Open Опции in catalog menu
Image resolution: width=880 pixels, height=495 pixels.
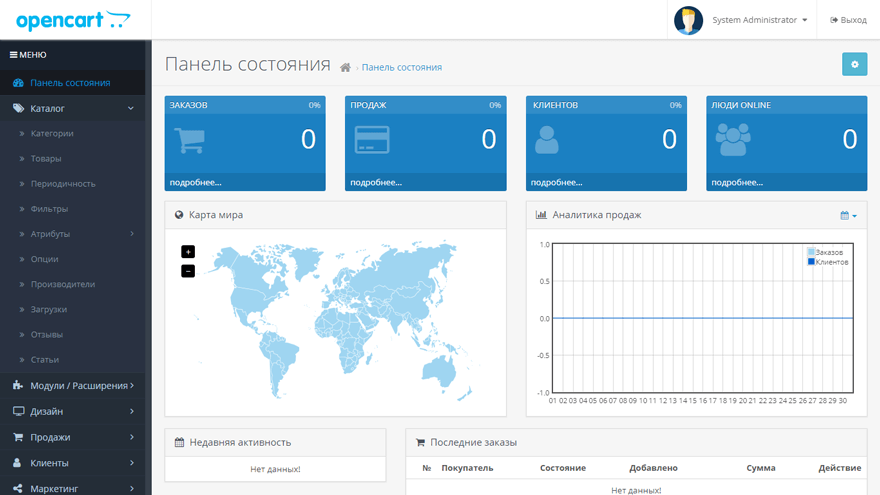(44, 259)
